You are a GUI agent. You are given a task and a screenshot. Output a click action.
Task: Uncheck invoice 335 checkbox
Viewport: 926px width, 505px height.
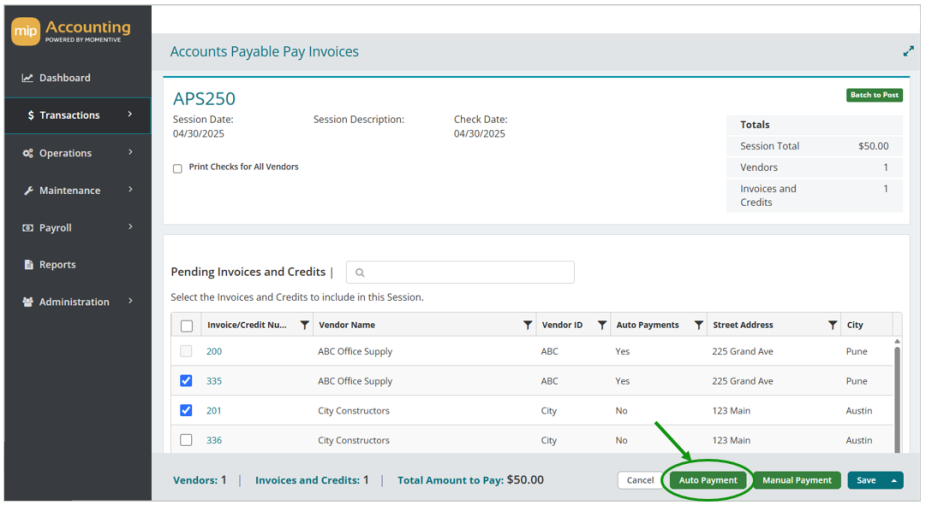(186, 381)
